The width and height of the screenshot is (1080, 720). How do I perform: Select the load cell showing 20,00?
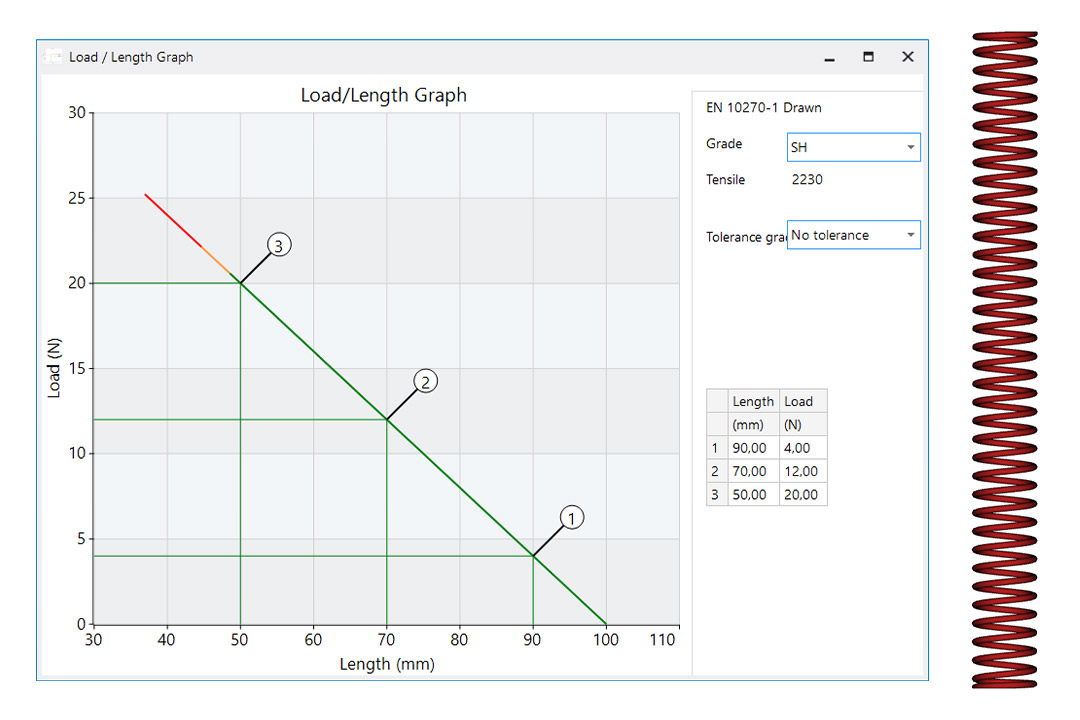point(801,495)
